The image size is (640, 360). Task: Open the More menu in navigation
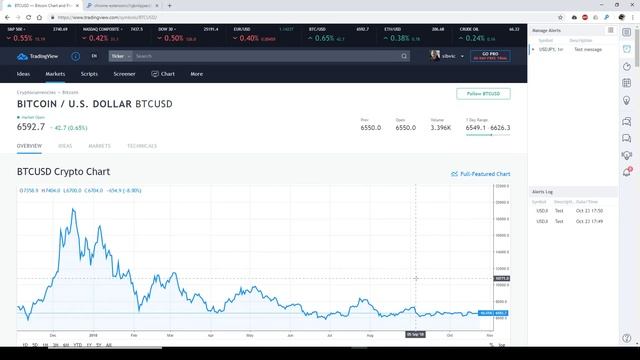[x=196, y=74]
